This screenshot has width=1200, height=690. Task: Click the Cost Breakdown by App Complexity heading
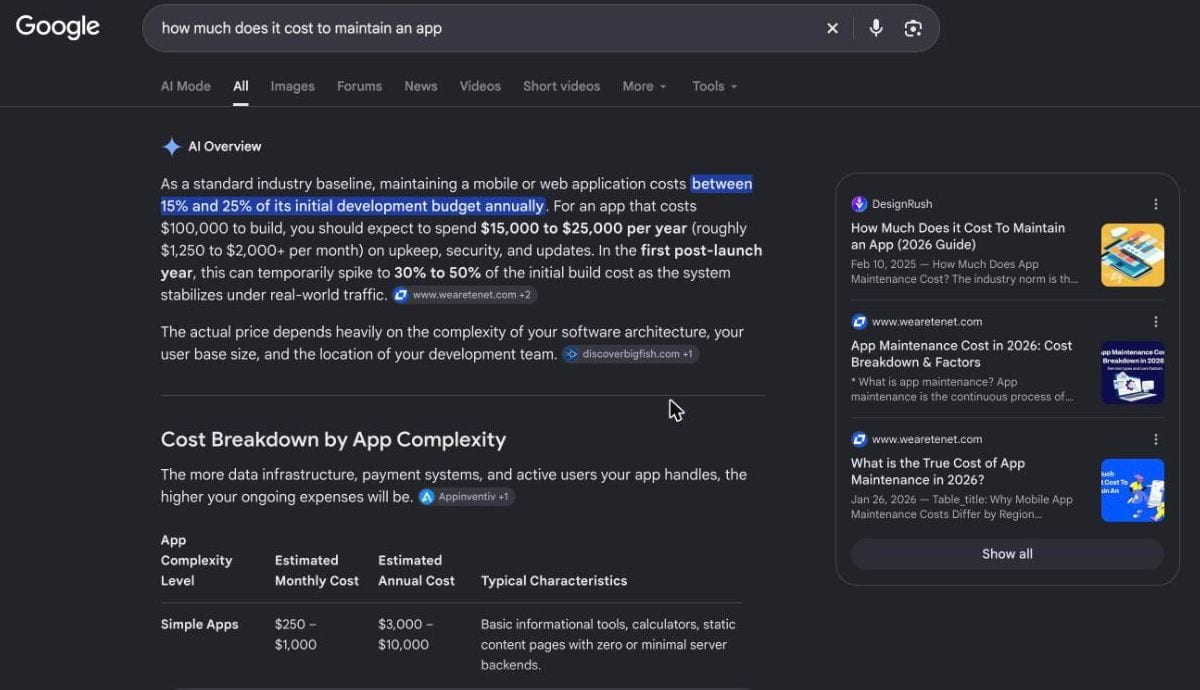(x=333, y=439)
